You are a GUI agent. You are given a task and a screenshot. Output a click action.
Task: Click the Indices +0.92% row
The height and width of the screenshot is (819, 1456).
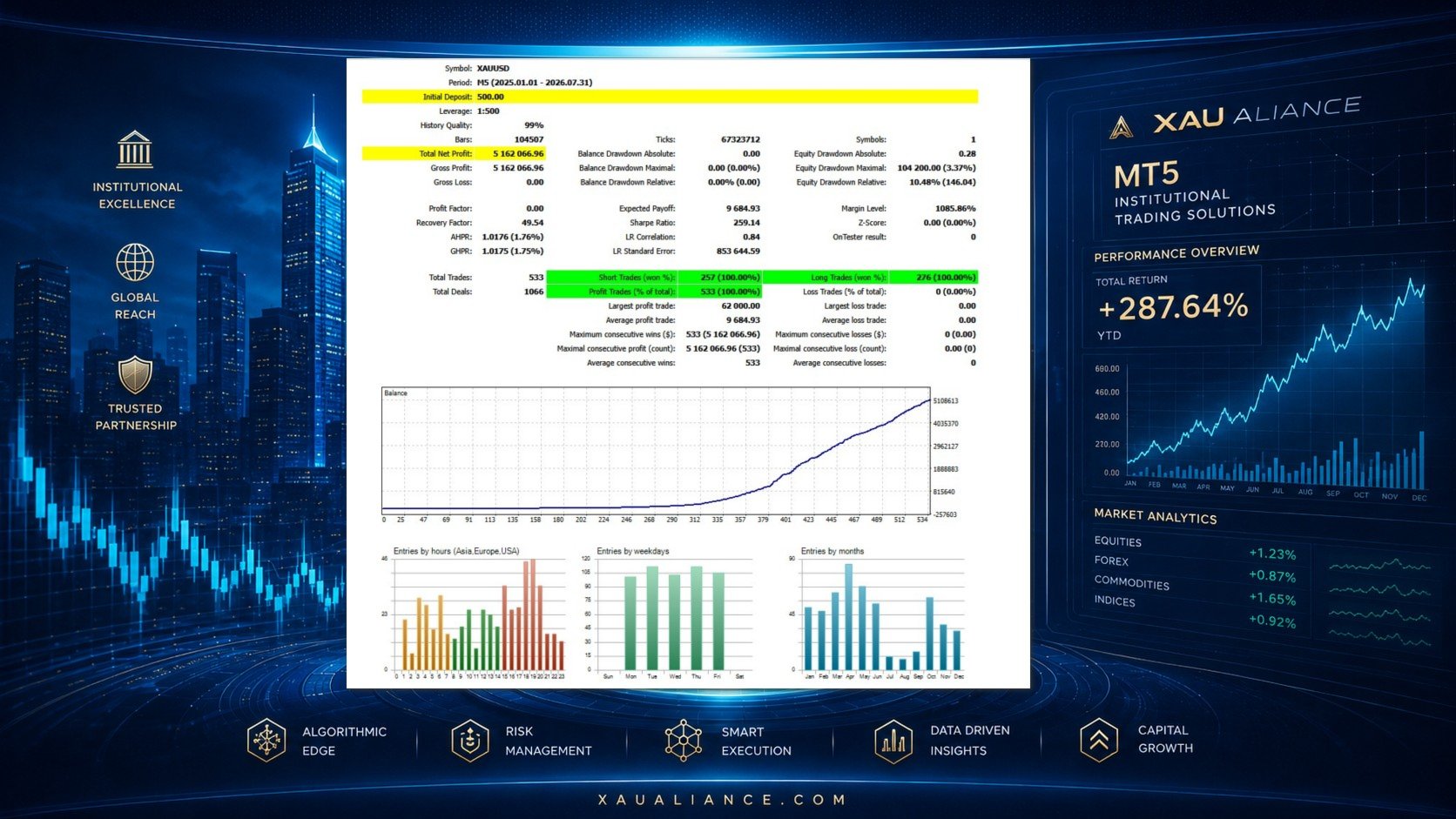click(x=1195, y=612)
